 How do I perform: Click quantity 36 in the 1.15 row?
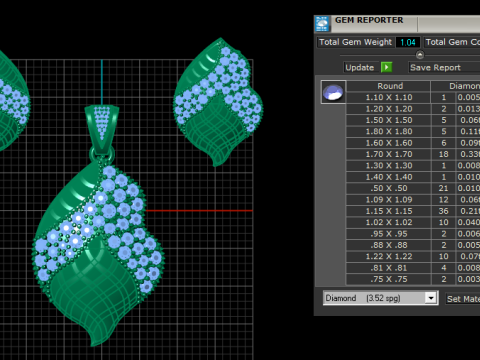pos(443,211)
